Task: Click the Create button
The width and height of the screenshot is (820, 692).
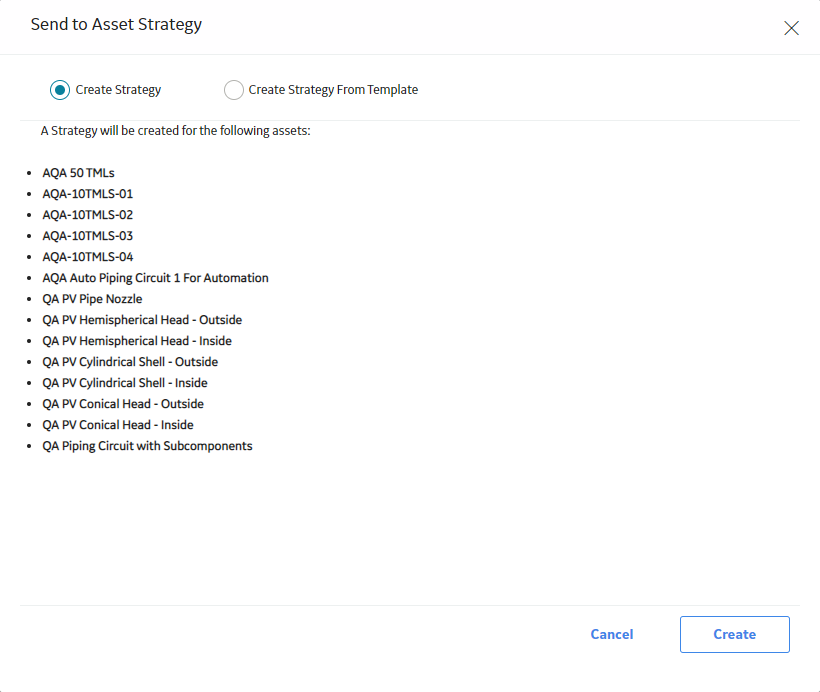Action: 734,634
